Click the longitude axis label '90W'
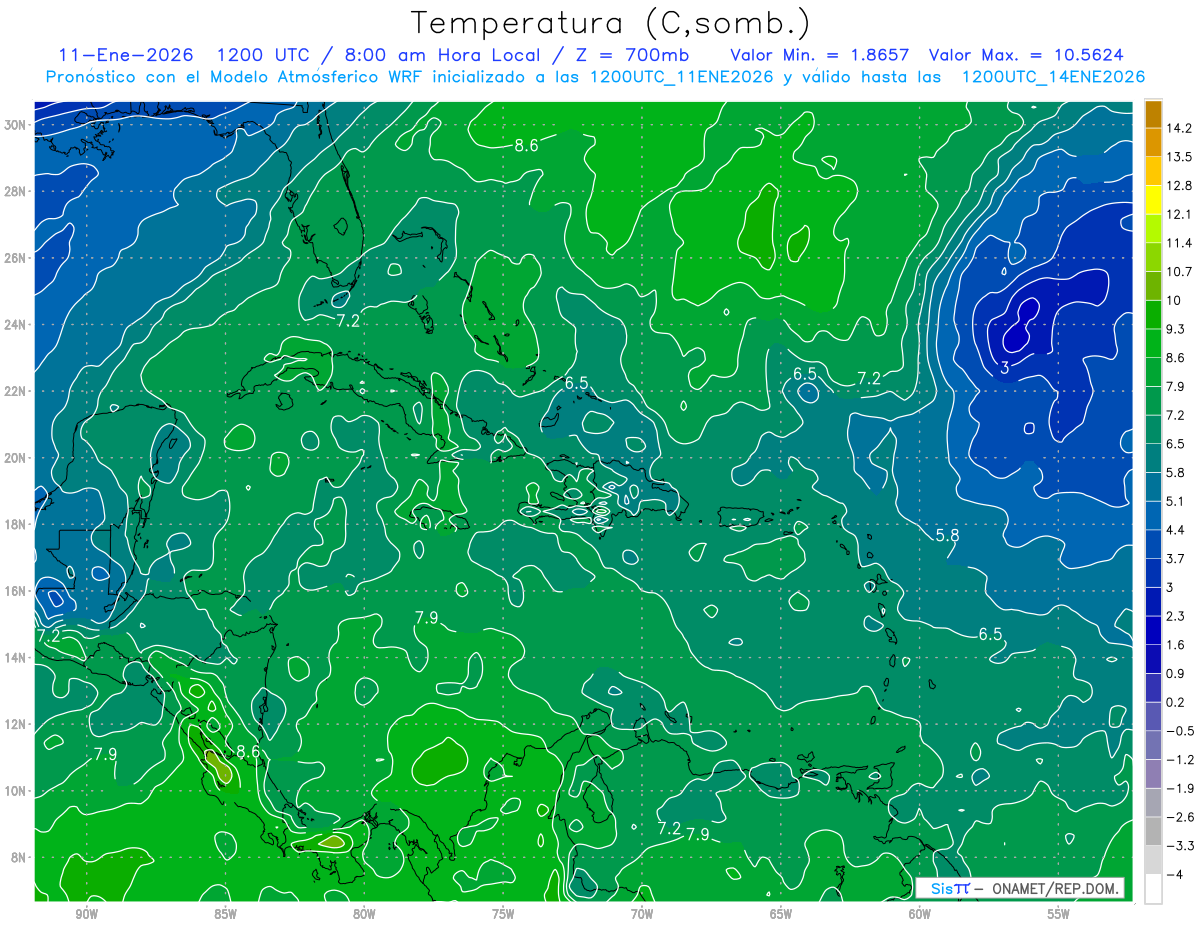Viewport: 1200px width, 927px height. [x=87, y=914]
